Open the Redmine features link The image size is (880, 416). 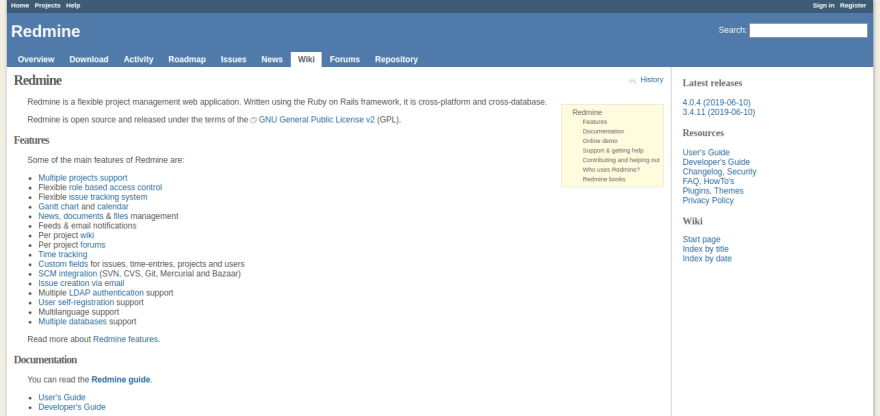pos(125,339)
